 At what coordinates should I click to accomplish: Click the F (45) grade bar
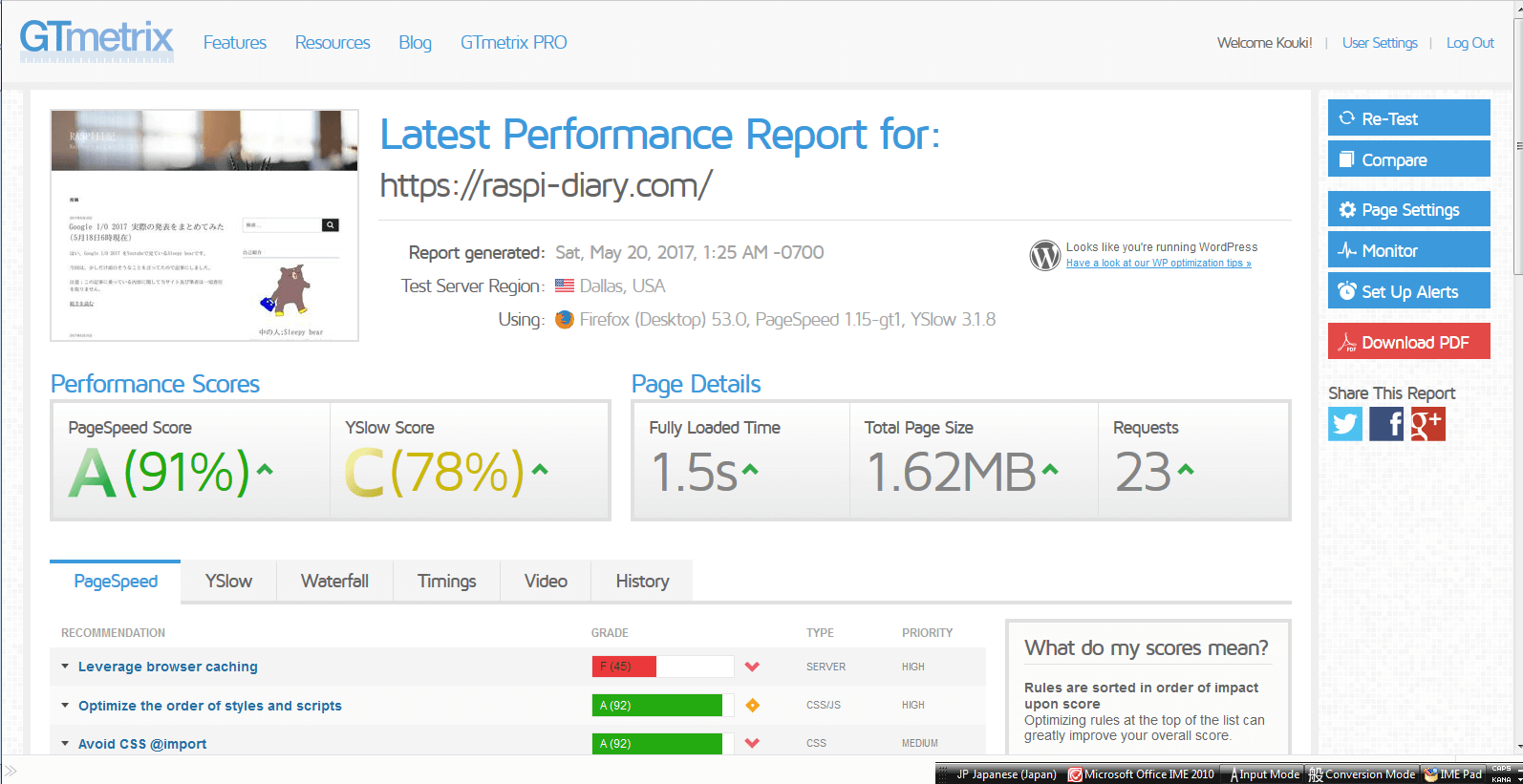pyautogui.click(x=662, y=667)
